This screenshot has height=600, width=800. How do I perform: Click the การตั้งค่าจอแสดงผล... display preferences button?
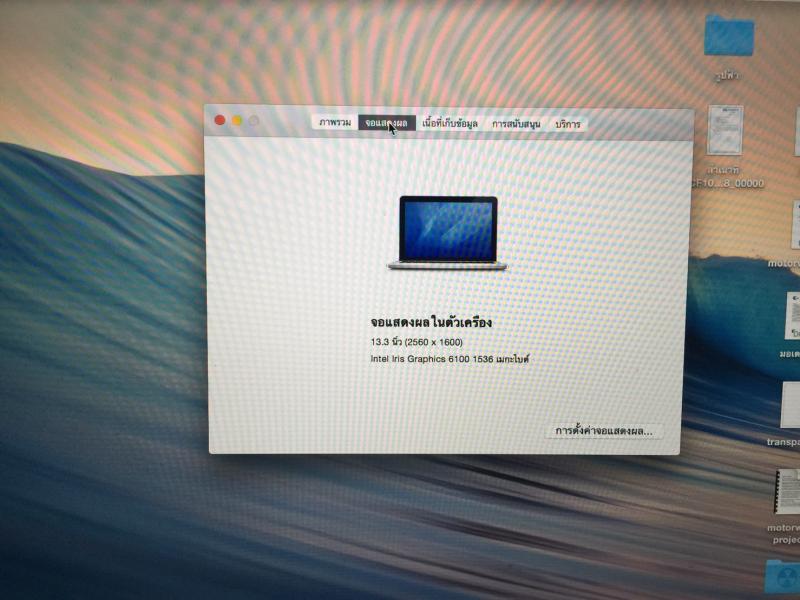click(604, 431)
